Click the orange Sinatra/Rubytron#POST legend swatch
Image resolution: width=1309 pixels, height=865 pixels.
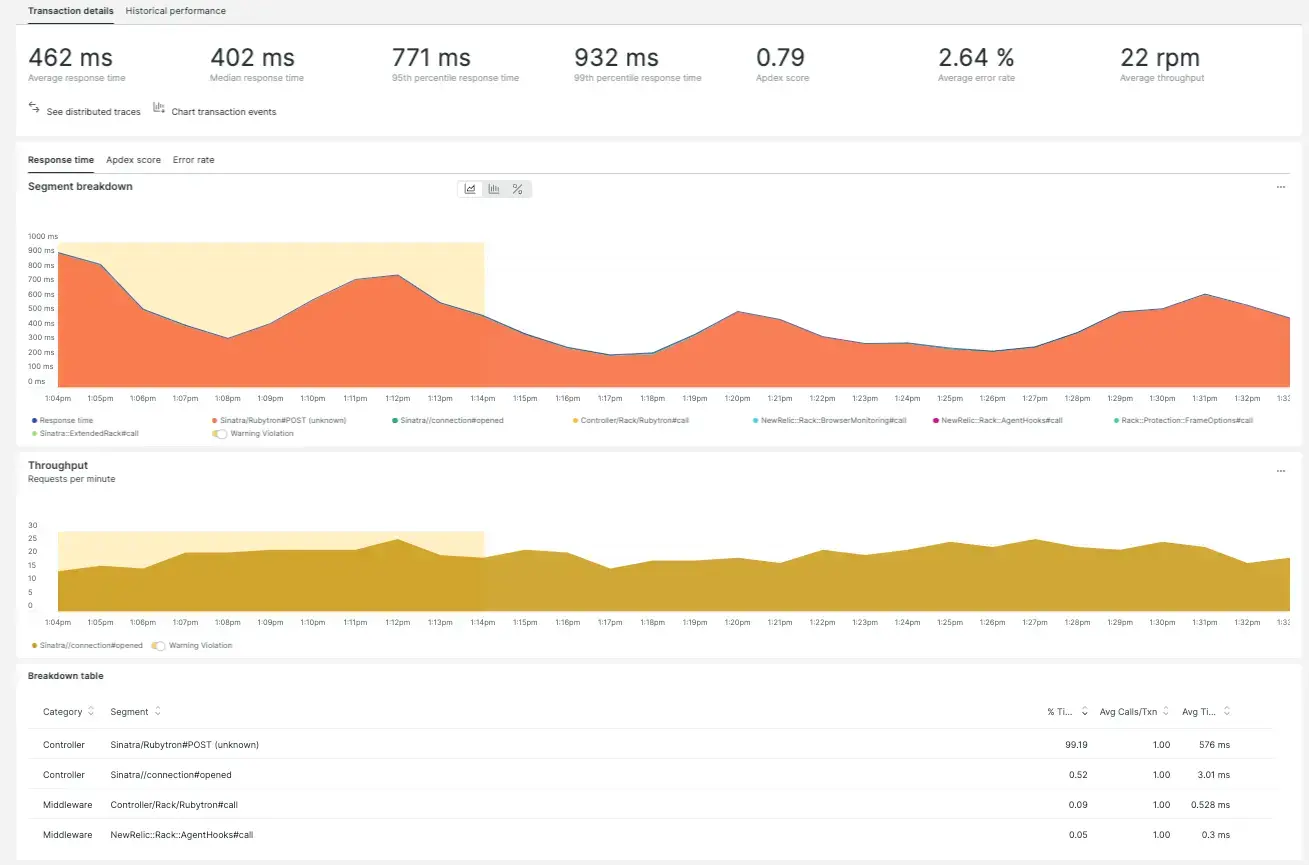click(x=214, y=421)
